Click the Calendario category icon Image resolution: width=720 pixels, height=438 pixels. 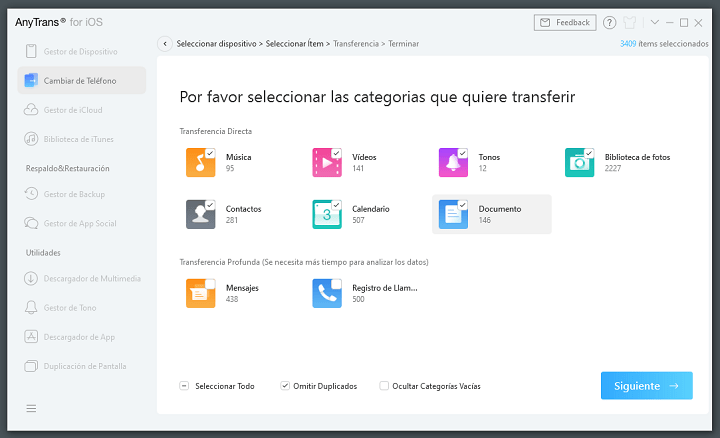click(x=327, y=214)
